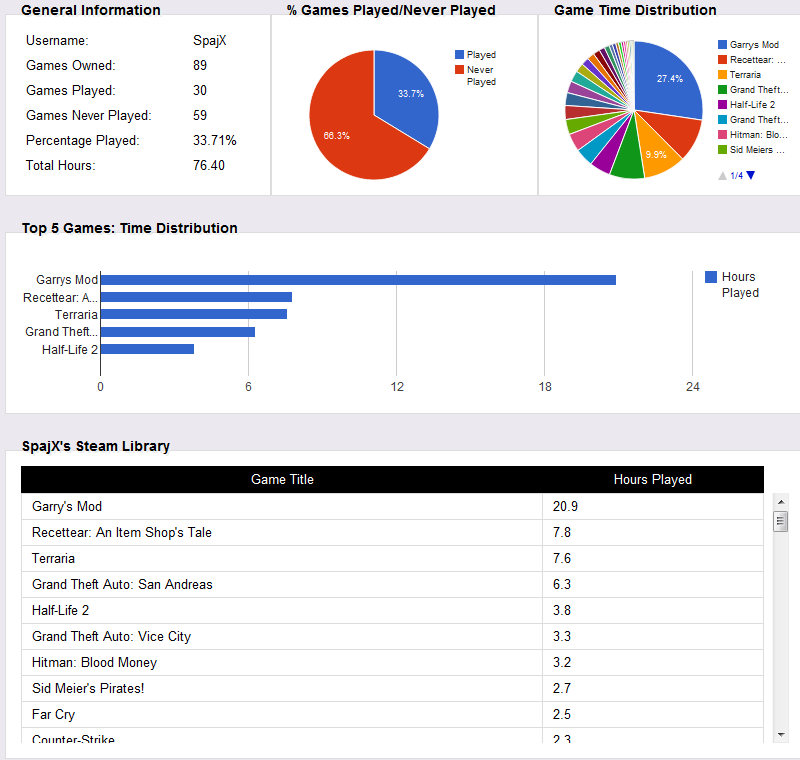
Task: Select the Hitman: Blood Money row
Action: pos(392,663)
